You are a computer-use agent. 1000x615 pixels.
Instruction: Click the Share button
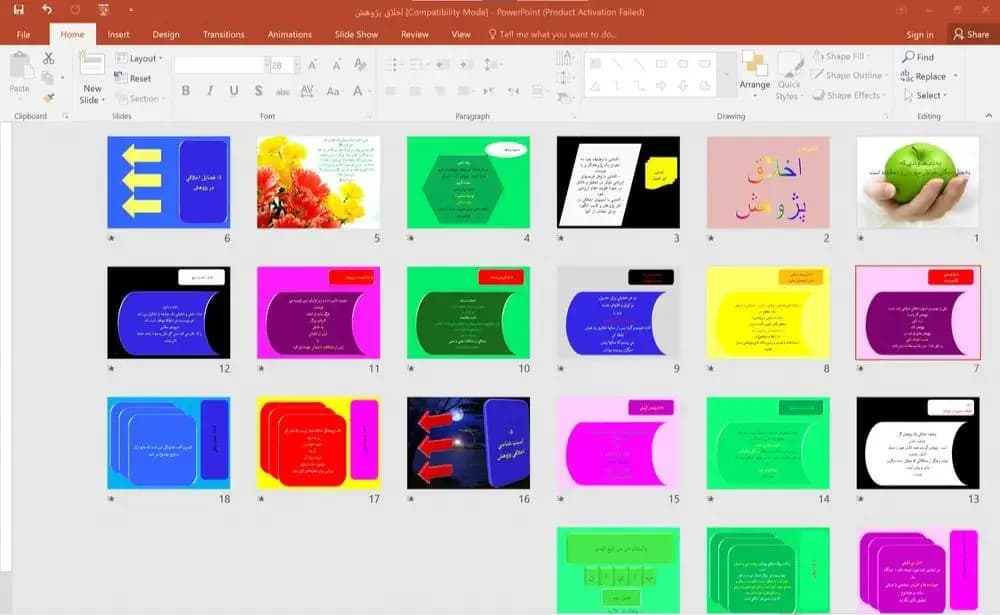[972, 34]
